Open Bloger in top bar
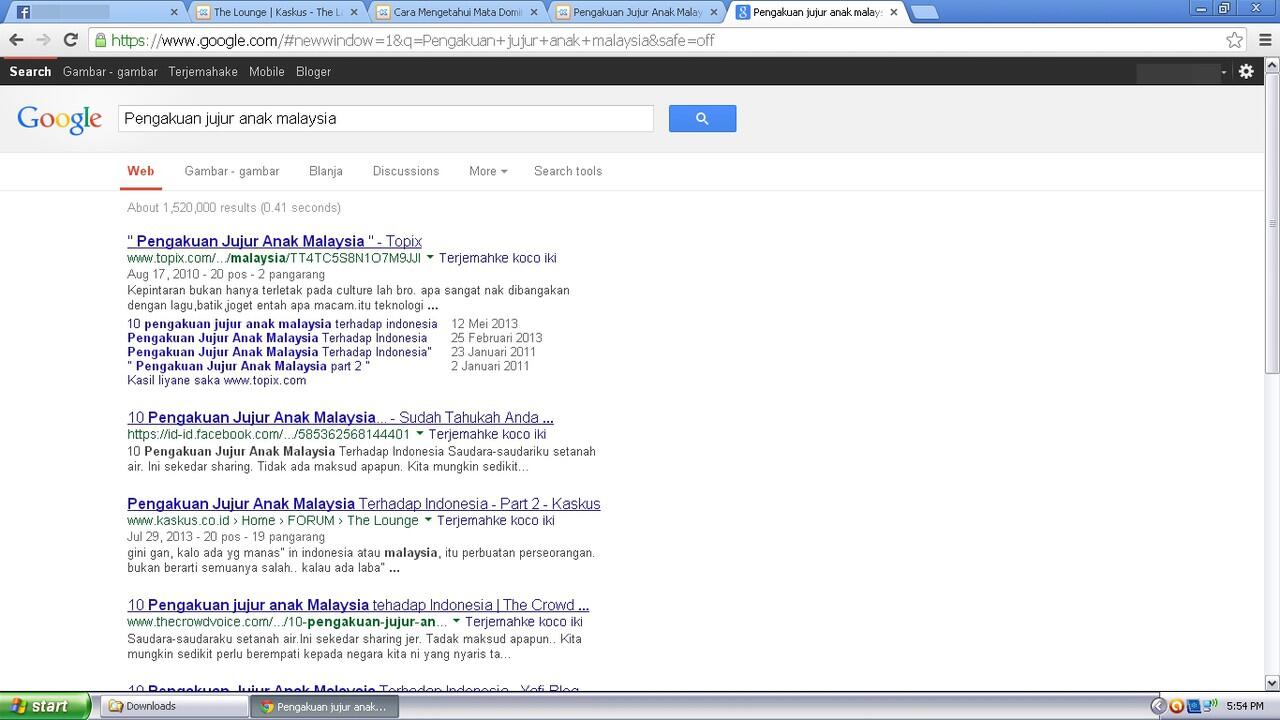Image resolution: width=1280 pixels, height=720 pixels. (313, 72)
